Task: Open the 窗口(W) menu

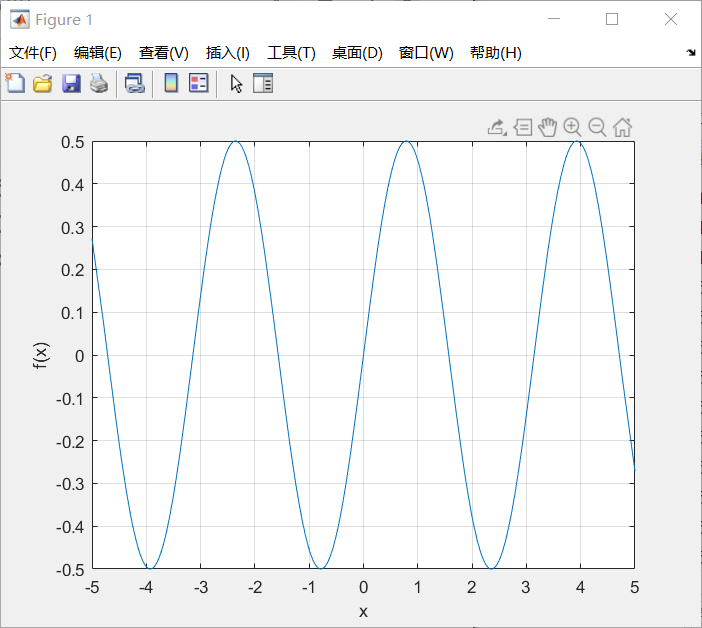Action: 426,53
